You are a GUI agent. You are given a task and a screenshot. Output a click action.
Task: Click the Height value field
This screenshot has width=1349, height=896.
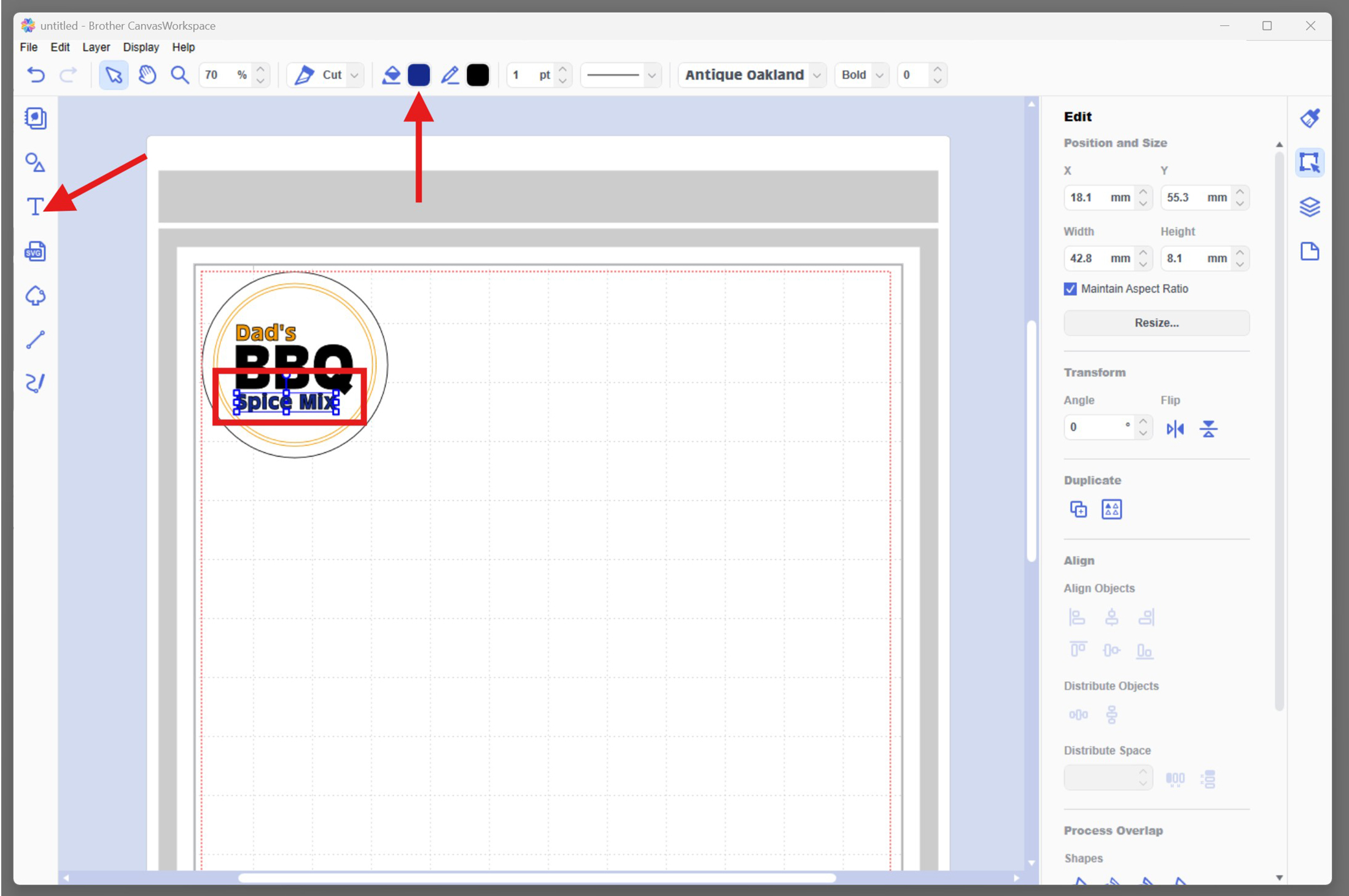pos(1196,259)
